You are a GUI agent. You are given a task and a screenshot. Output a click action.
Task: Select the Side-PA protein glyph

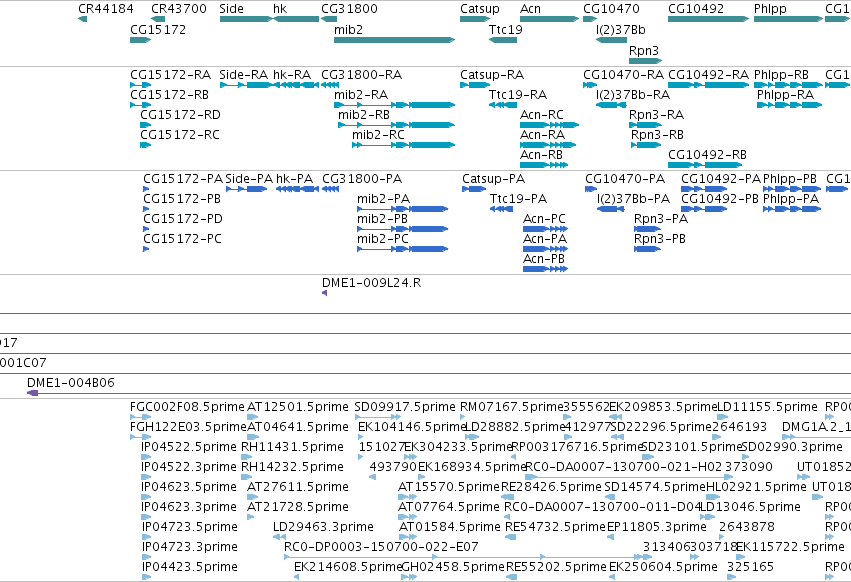(x=246, y=189)
